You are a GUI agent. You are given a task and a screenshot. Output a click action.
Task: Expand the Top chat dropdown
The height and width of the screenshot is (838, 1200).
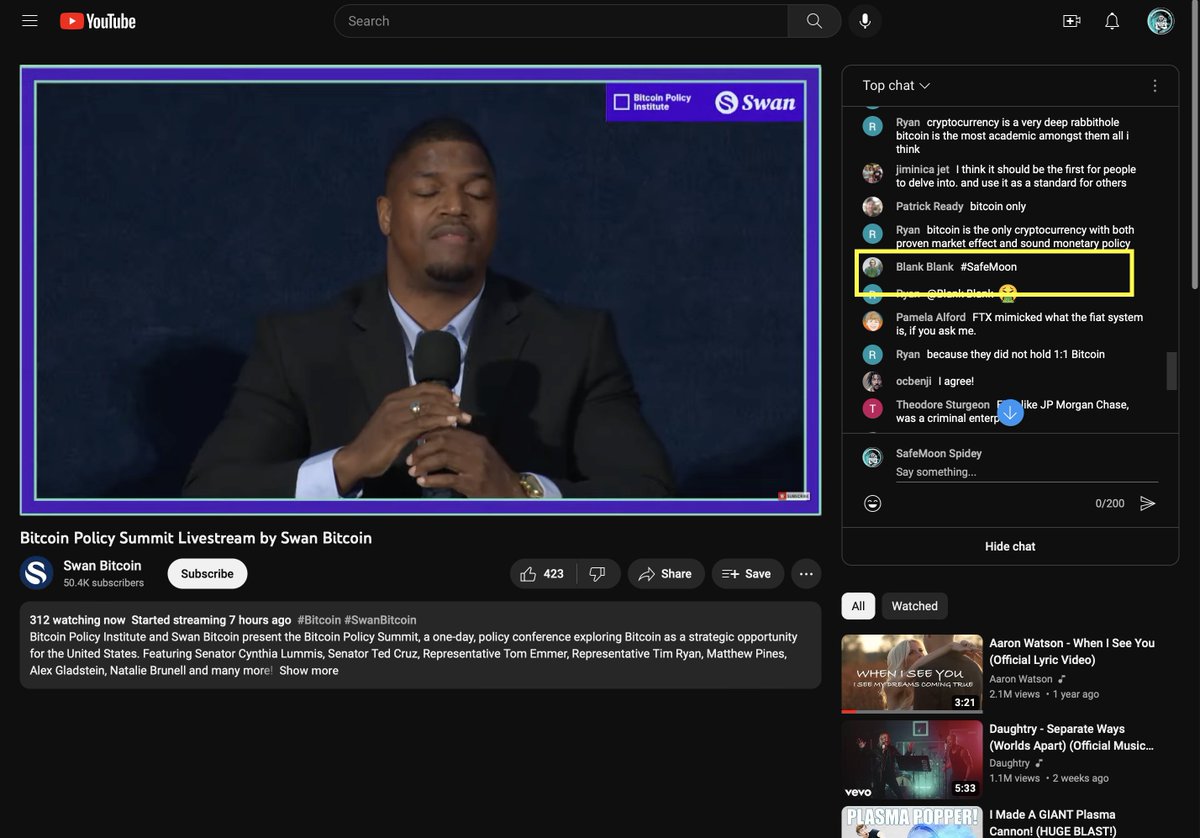(897, 86)
